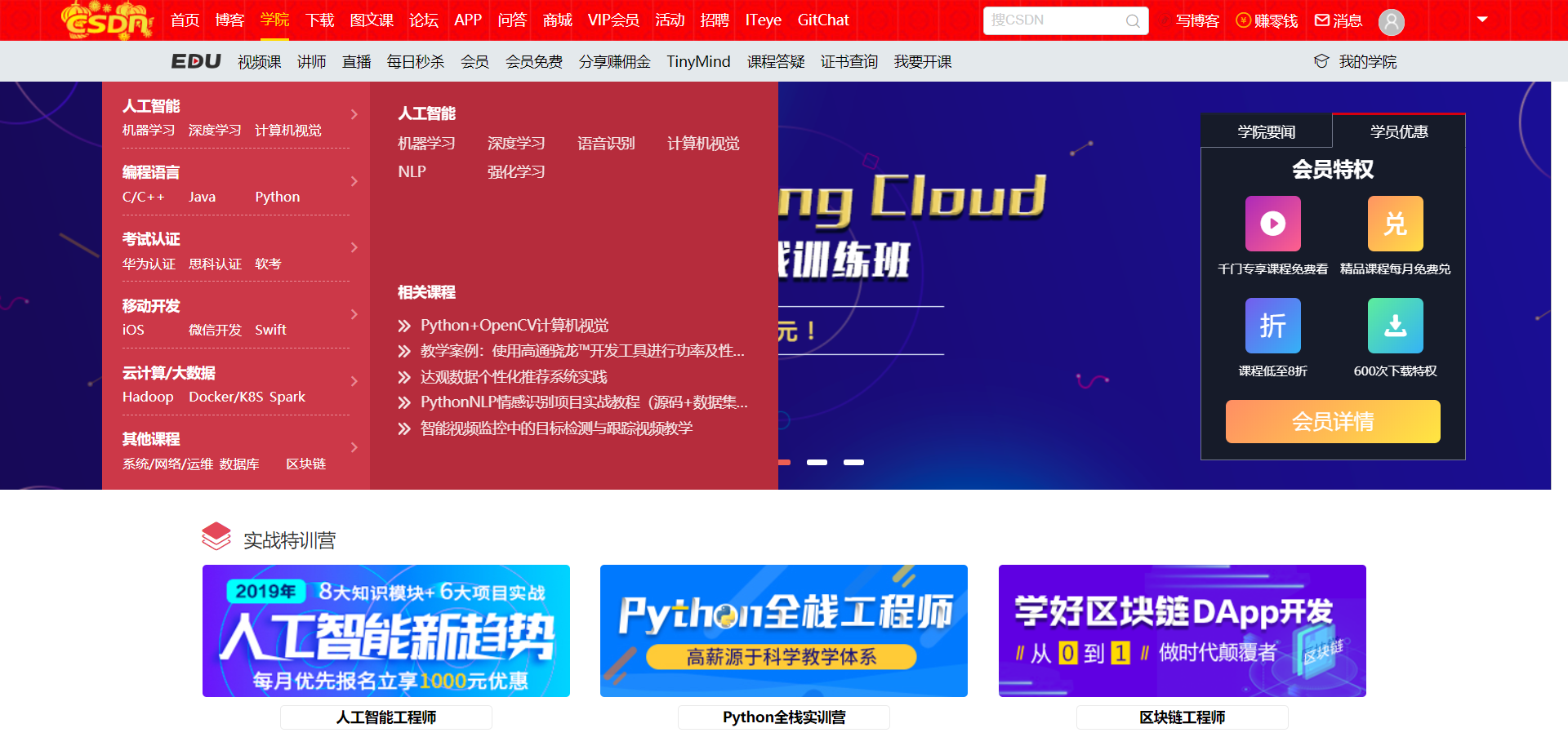
Task: Click the 课程低至8折 discount icon
Action: click(1272, 325)
